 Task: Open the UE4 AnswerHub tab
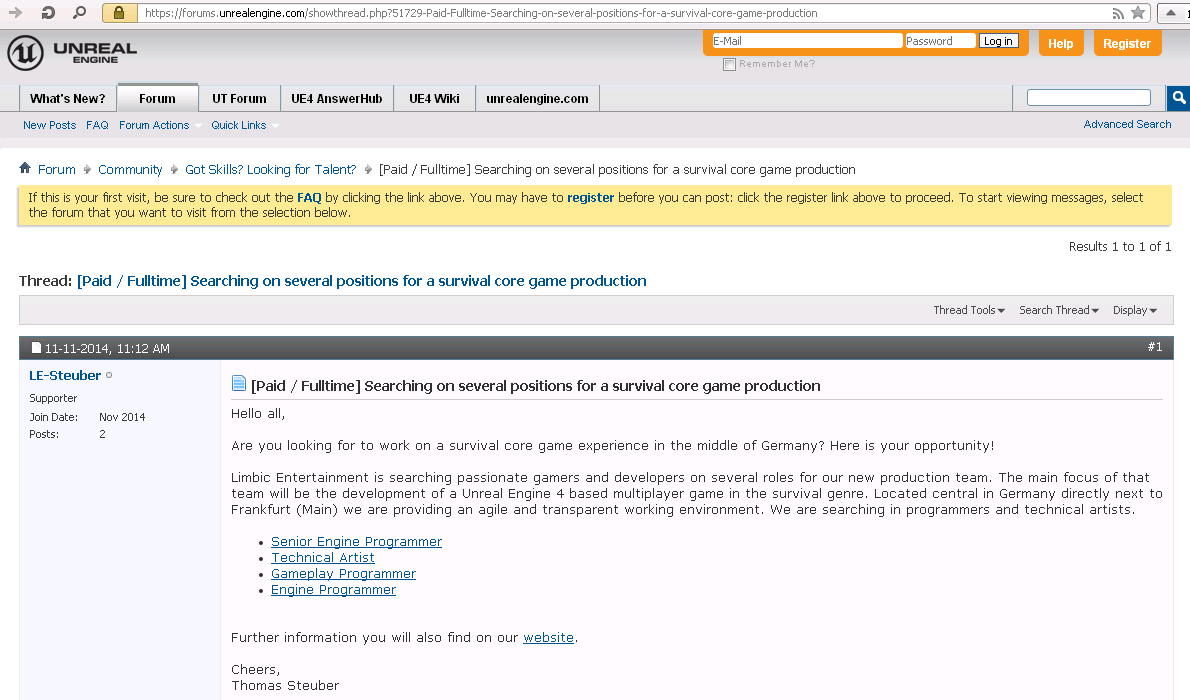337,99
